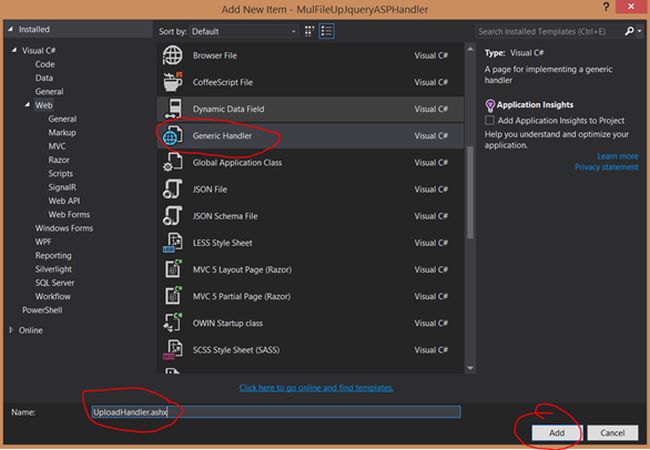Click the Add button
Viewport: 650px width, 450px height.
(557, 433)
